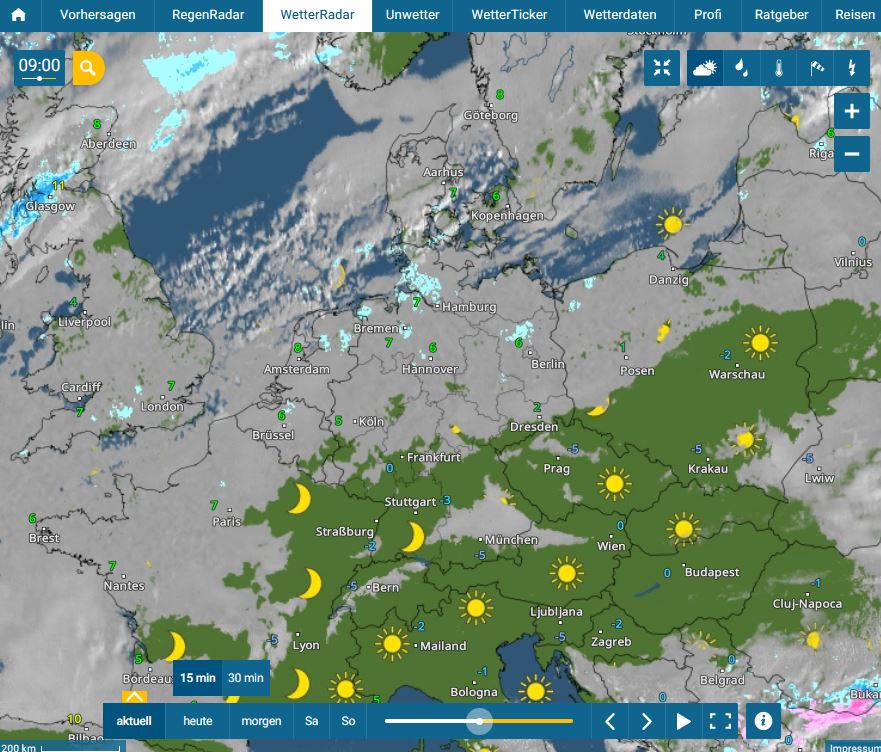
Task: Start the radar animation playback
Action: click(x=684, y=721)
